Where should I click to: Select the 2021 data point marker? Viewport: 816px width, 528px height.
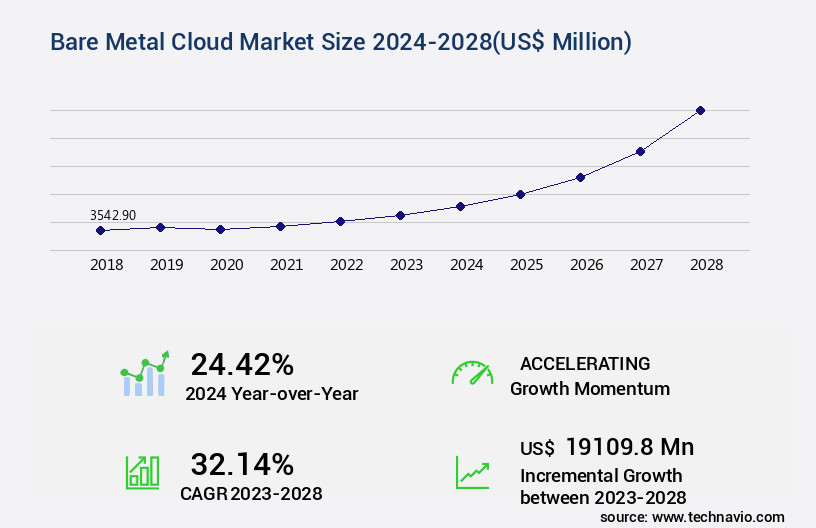280,226
